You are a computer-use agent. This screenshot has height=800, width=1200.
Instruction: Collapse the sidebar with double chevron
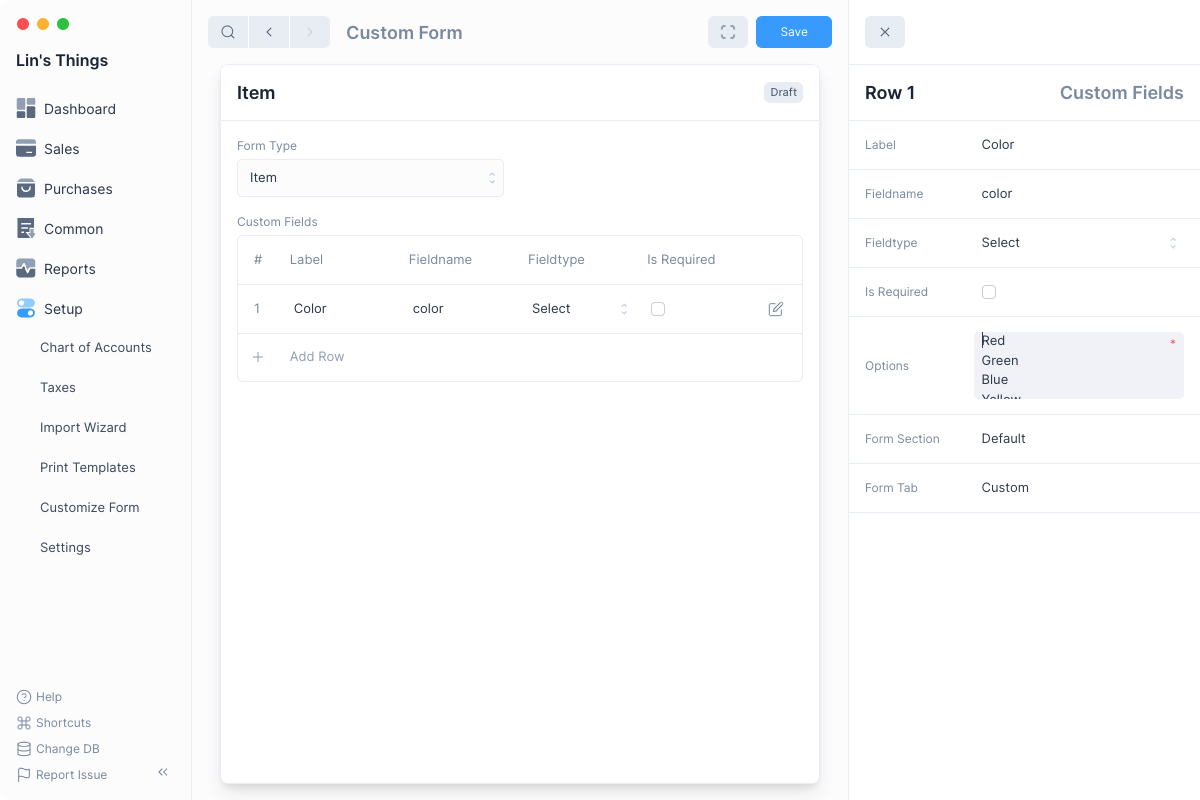[x=163, y=772]
